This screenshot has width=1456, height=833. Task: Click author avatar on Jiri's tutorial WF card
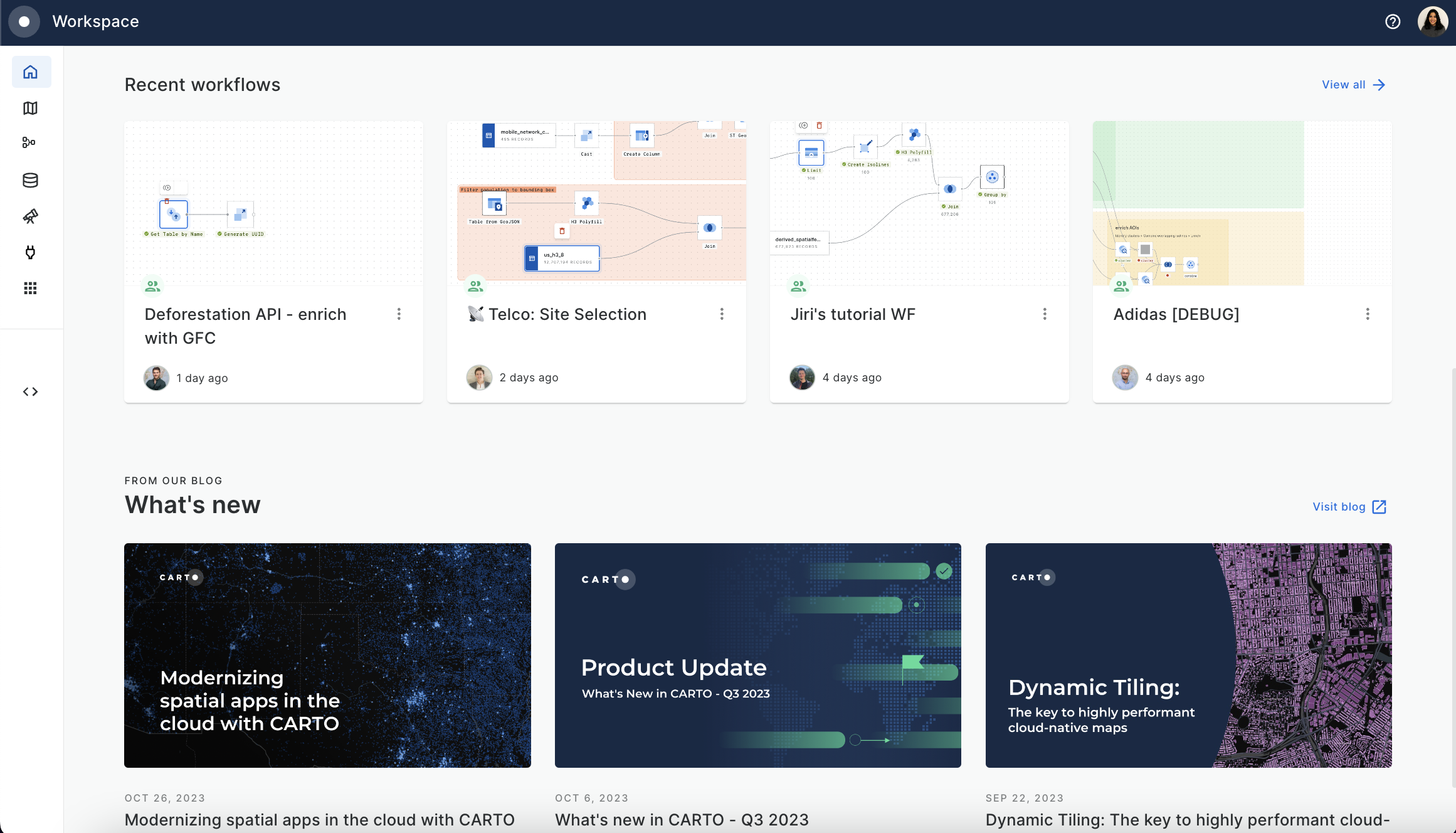pyautogui.click(x=803, y=378)
